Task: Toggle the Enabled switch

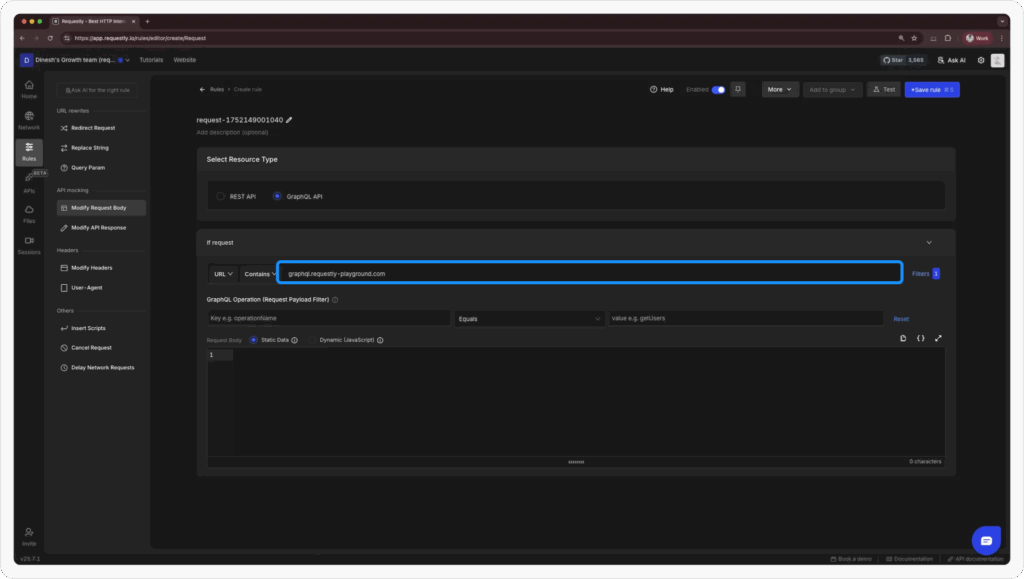Action: [x=718, y=89]
